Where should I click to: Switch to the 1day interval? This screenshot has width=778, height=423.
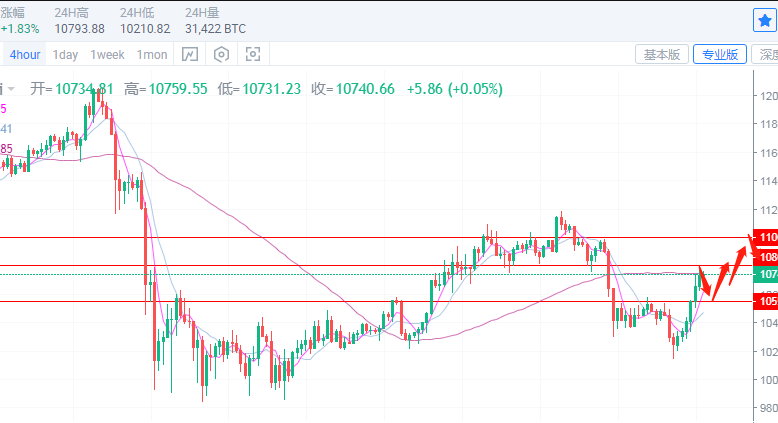(x=65, y=55)
